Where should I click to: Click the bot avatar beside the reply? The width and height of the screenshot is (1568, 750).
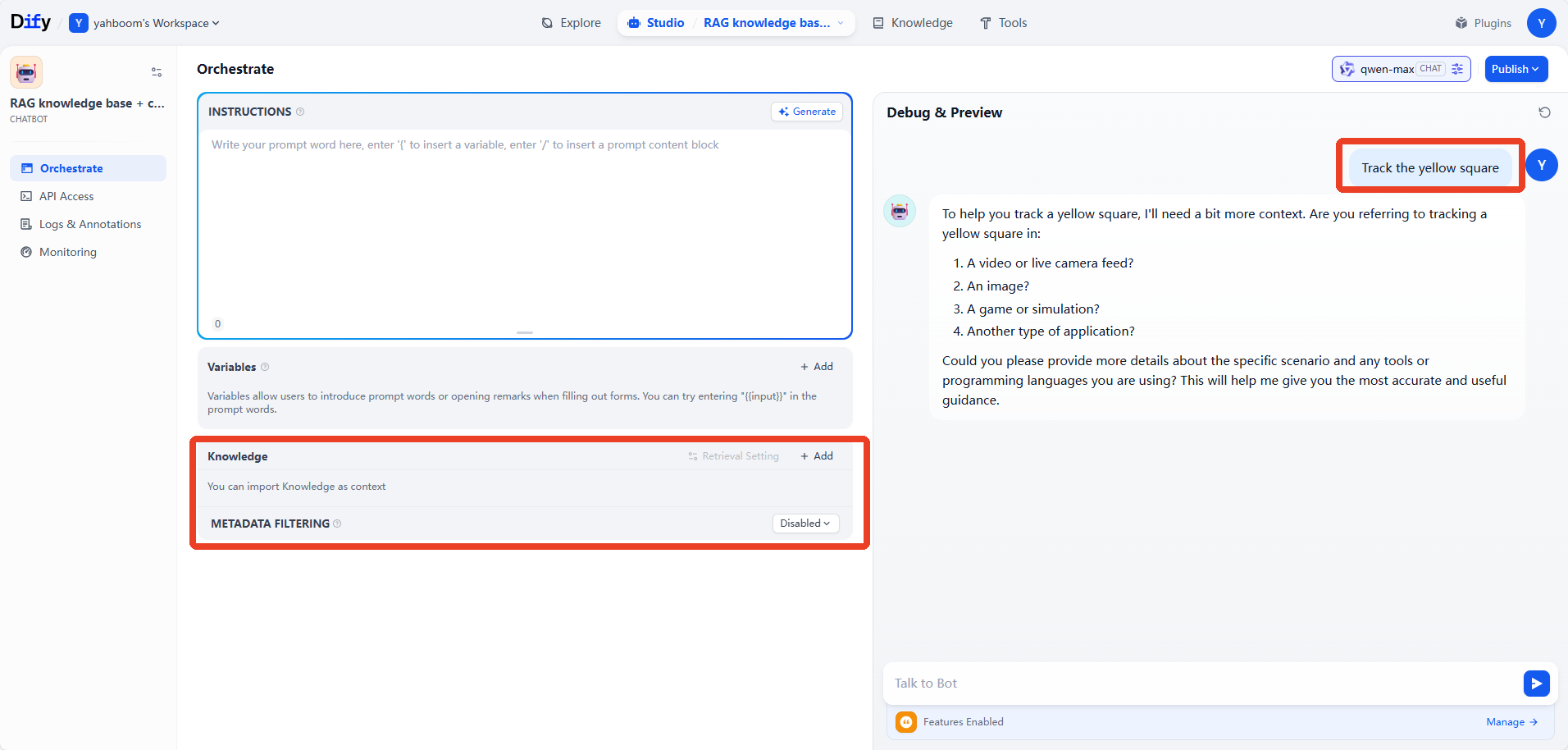(x=900, y=211)
